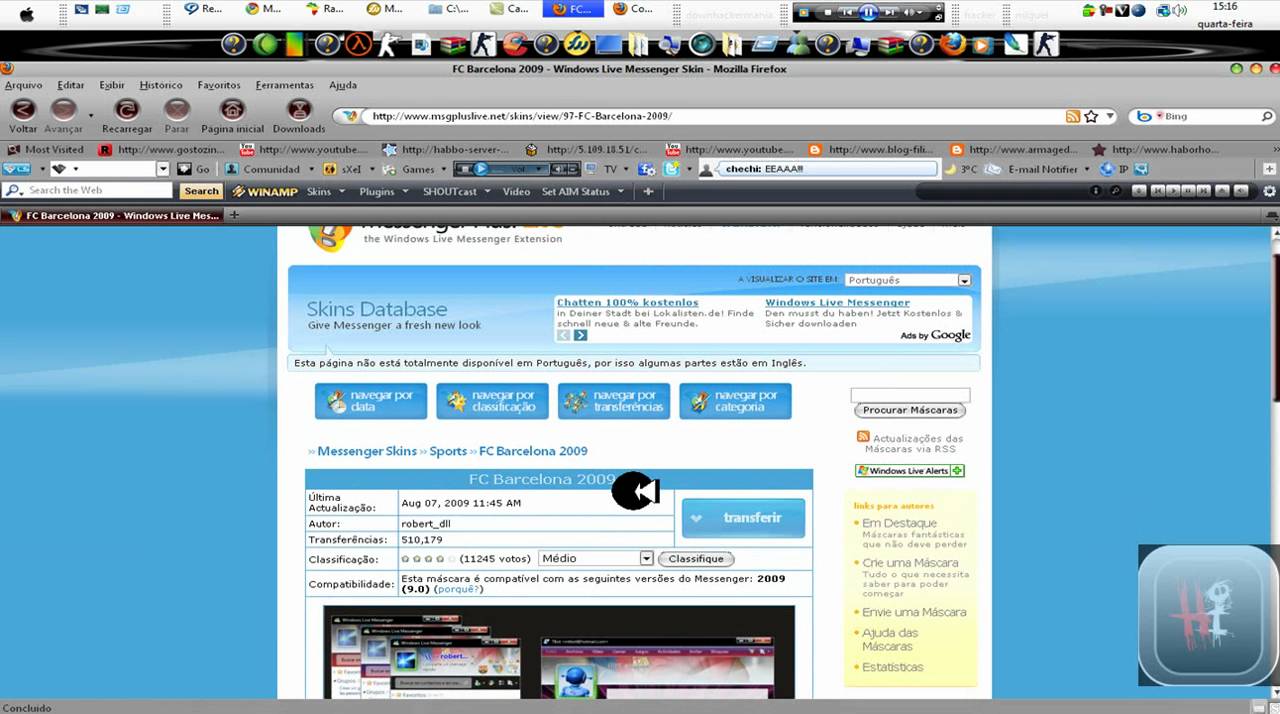Click the navegar por categoria icon button
1280x714 pixels.
coord(735,401)
